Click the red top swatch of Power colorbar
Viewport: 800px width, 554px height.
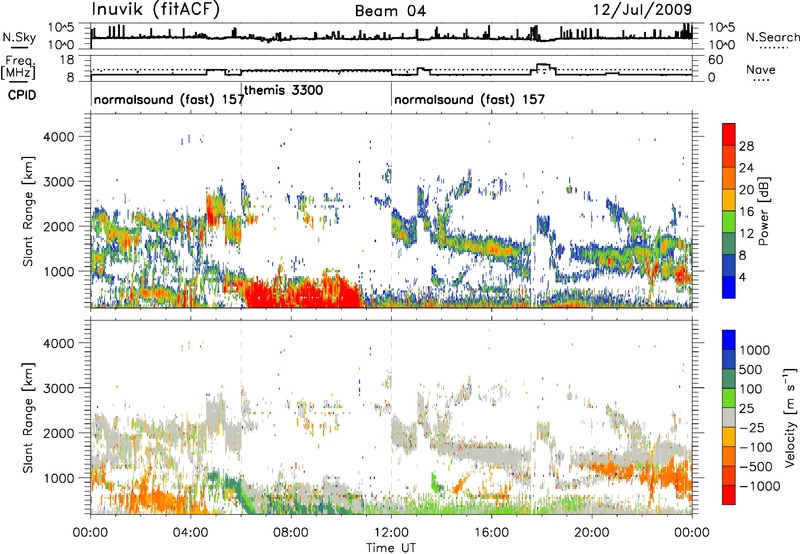point(729,134)
